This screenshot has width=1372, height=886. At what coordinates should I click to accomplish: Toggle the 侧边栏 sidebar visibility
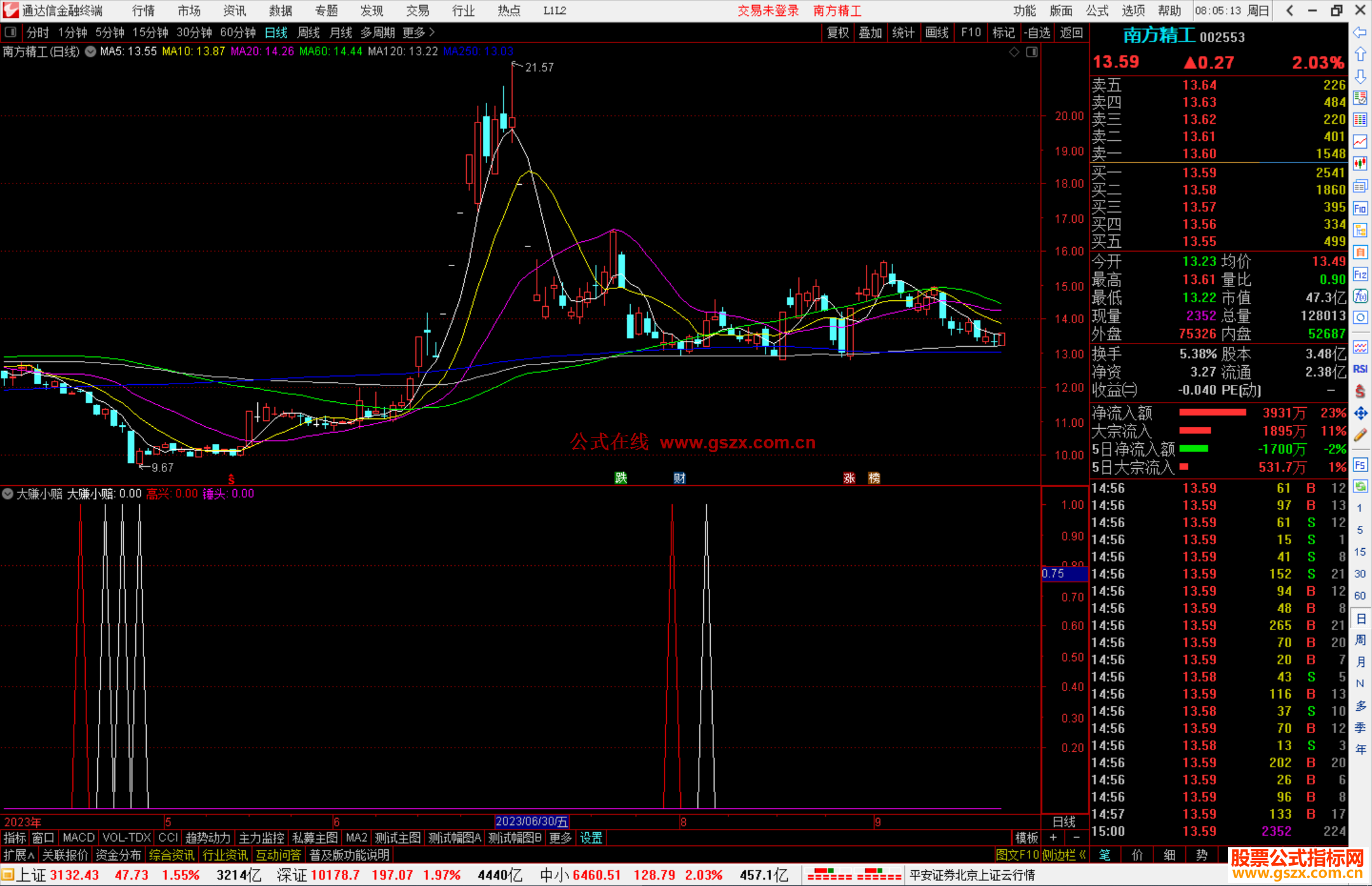1064,855
